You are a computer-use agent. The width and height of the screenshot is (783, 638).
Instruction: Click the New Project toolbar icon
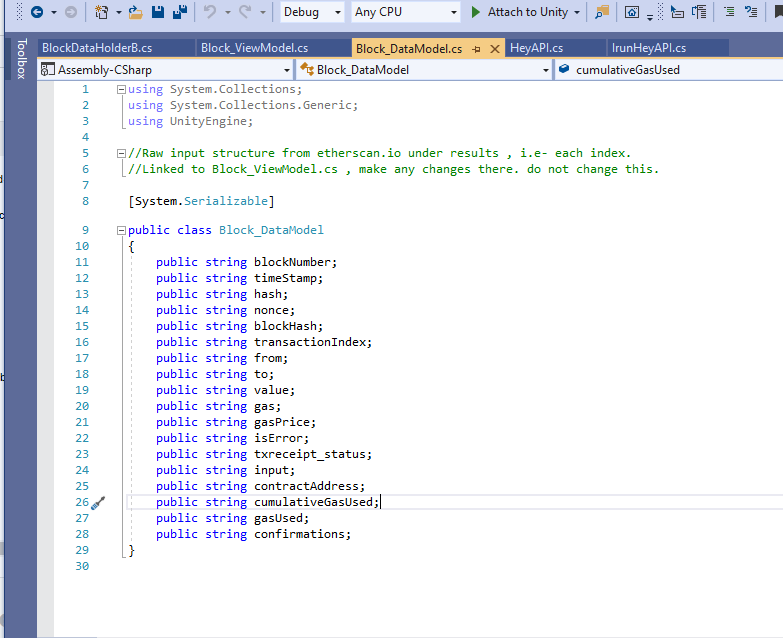coord(102,12)
